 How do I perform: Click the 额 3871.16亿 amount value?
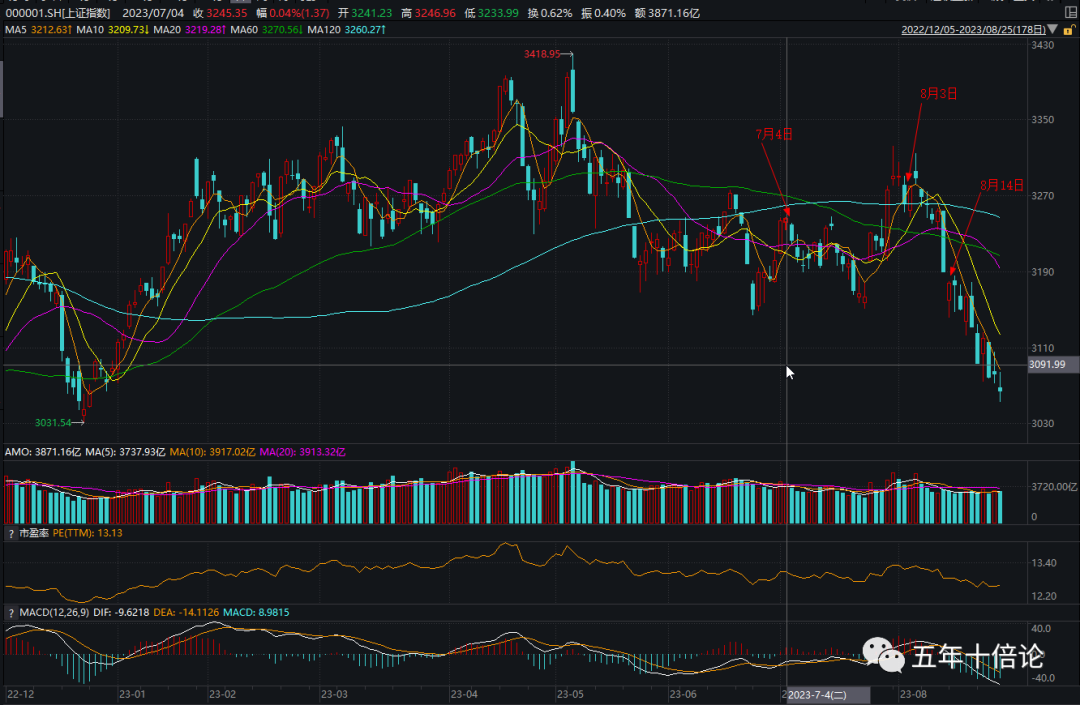click(x=667, y=13)
